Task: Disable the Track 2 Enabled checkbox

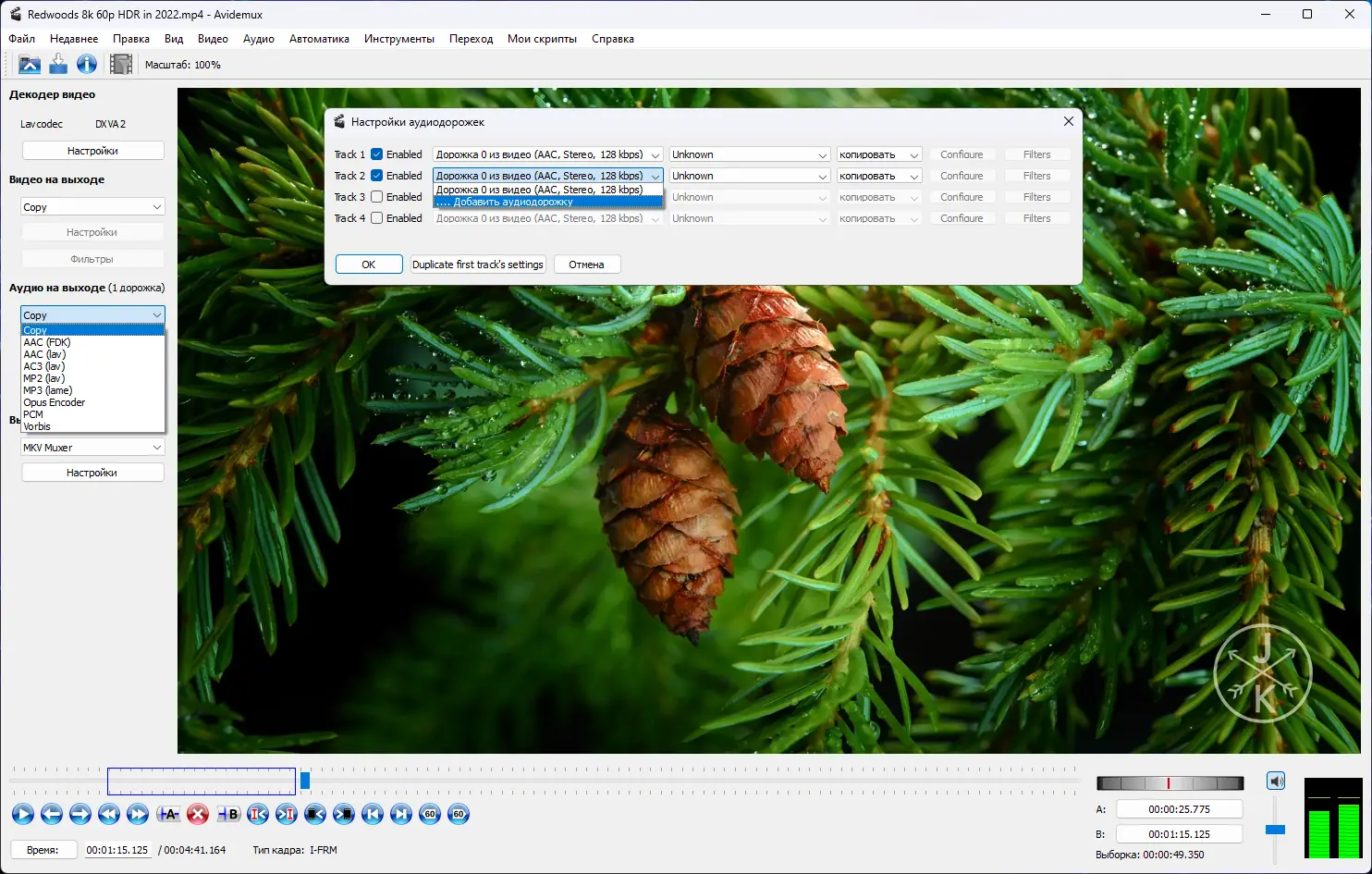Action: tap(377, 176)
